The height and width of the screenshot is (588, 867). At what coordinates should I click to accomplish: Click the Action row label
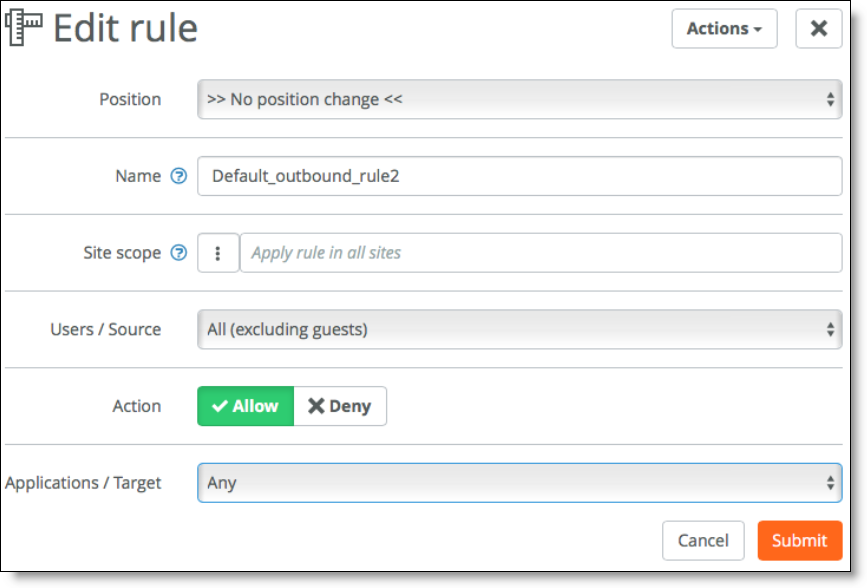(137, 406)
